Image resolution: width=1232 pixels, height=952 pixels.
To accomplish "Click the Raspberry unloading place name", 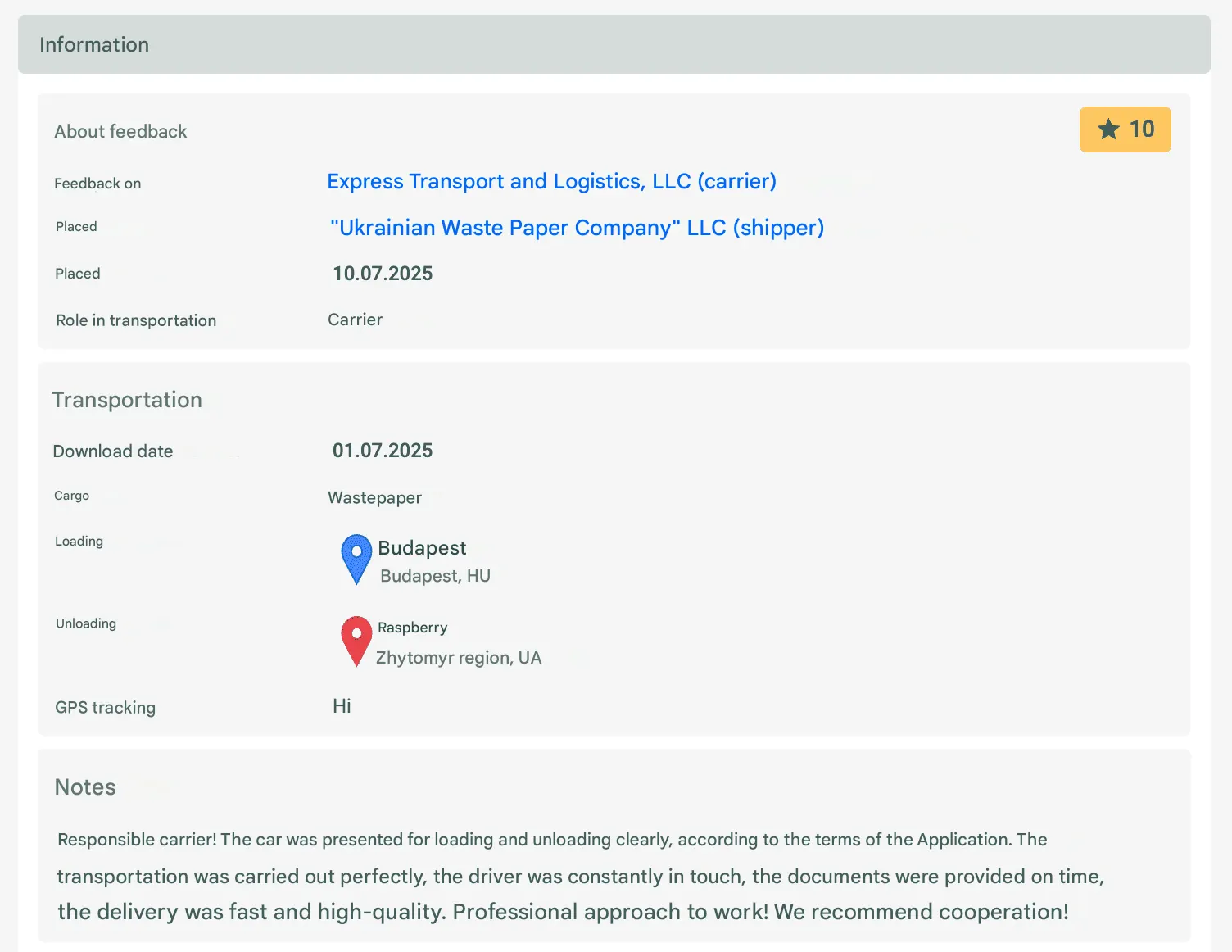I will [x=412, y=628].
